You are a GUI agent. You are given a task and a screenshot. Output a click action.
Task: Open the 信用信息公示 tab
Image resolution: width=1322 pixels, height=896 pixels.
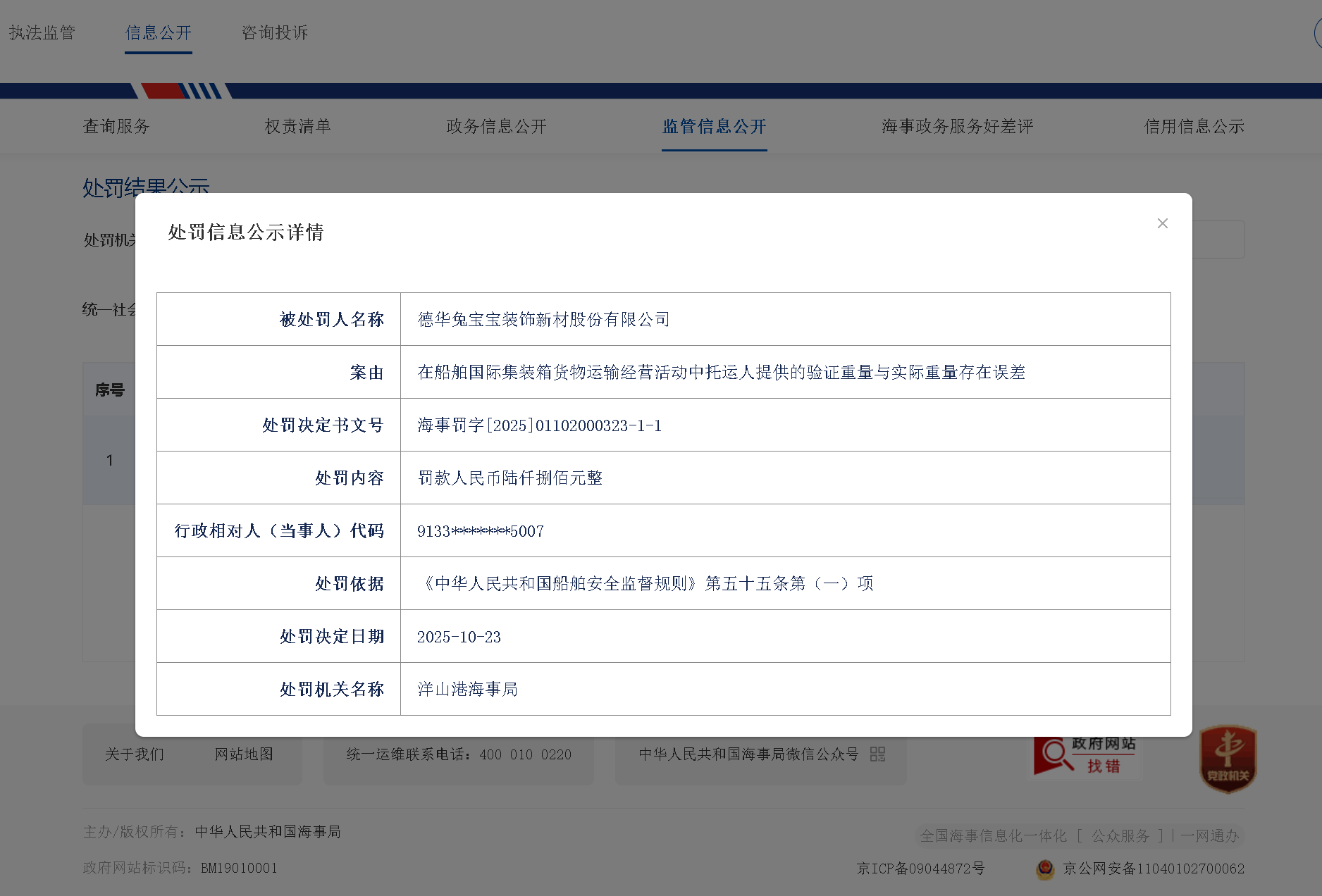(x=1194, y=126)
